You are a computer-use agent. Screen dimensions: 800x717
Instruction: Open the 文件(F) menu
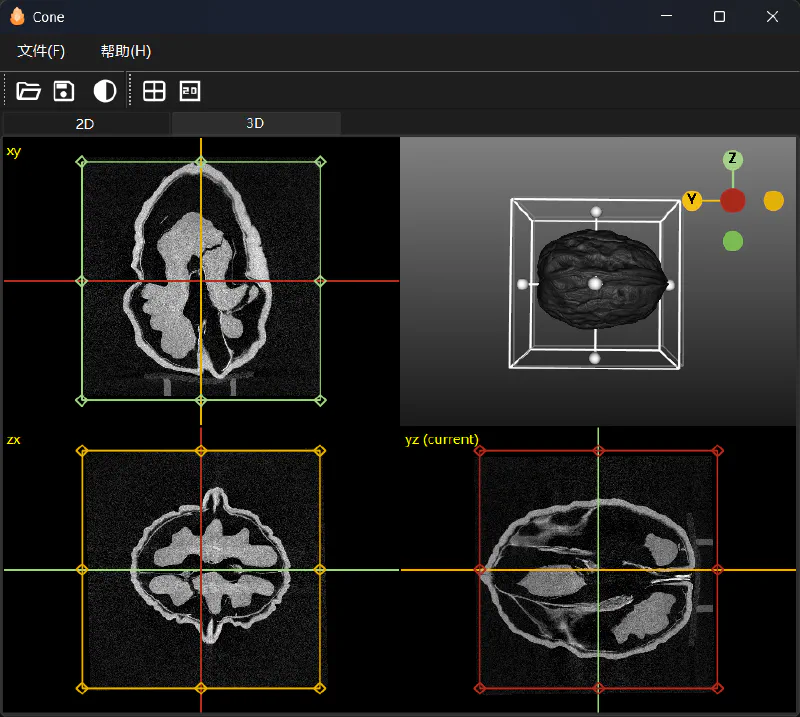(41, 51)
